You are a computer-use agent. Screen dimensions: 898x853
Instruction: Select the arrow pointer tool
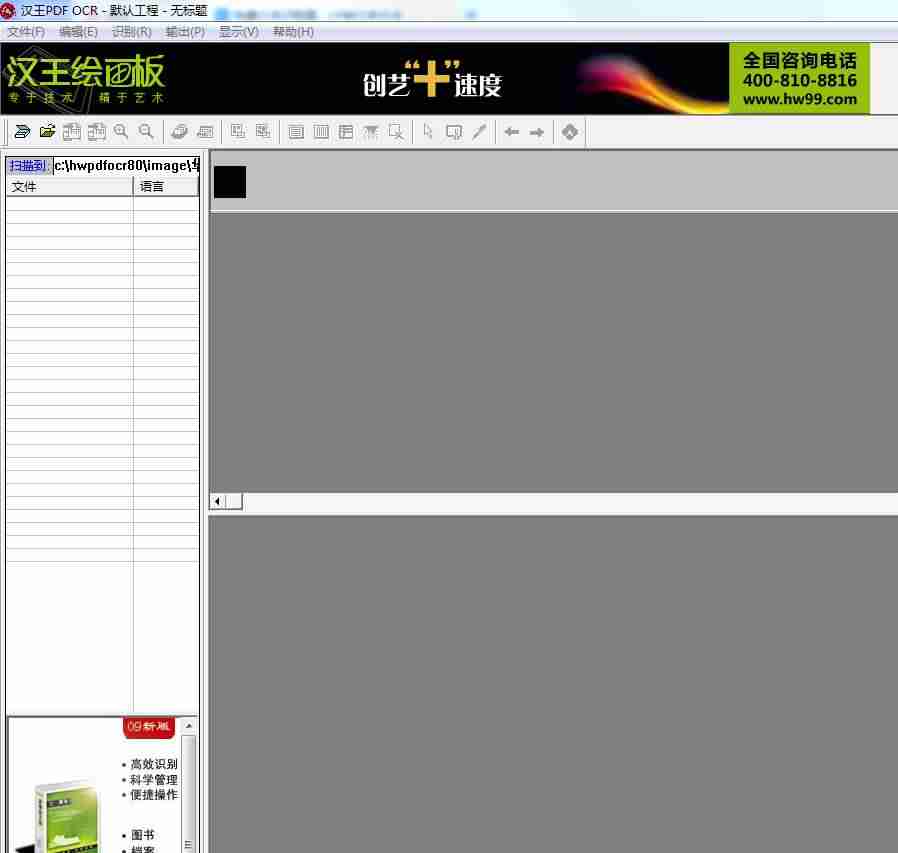428,132
